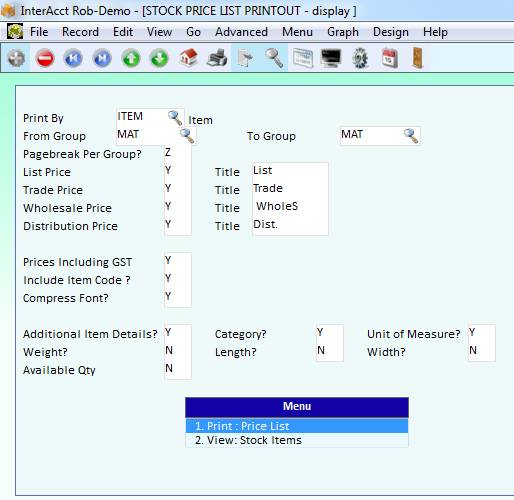Screen dimensions: 514x500
Task: Open lookup for Print By field
Action: point(175,118)
